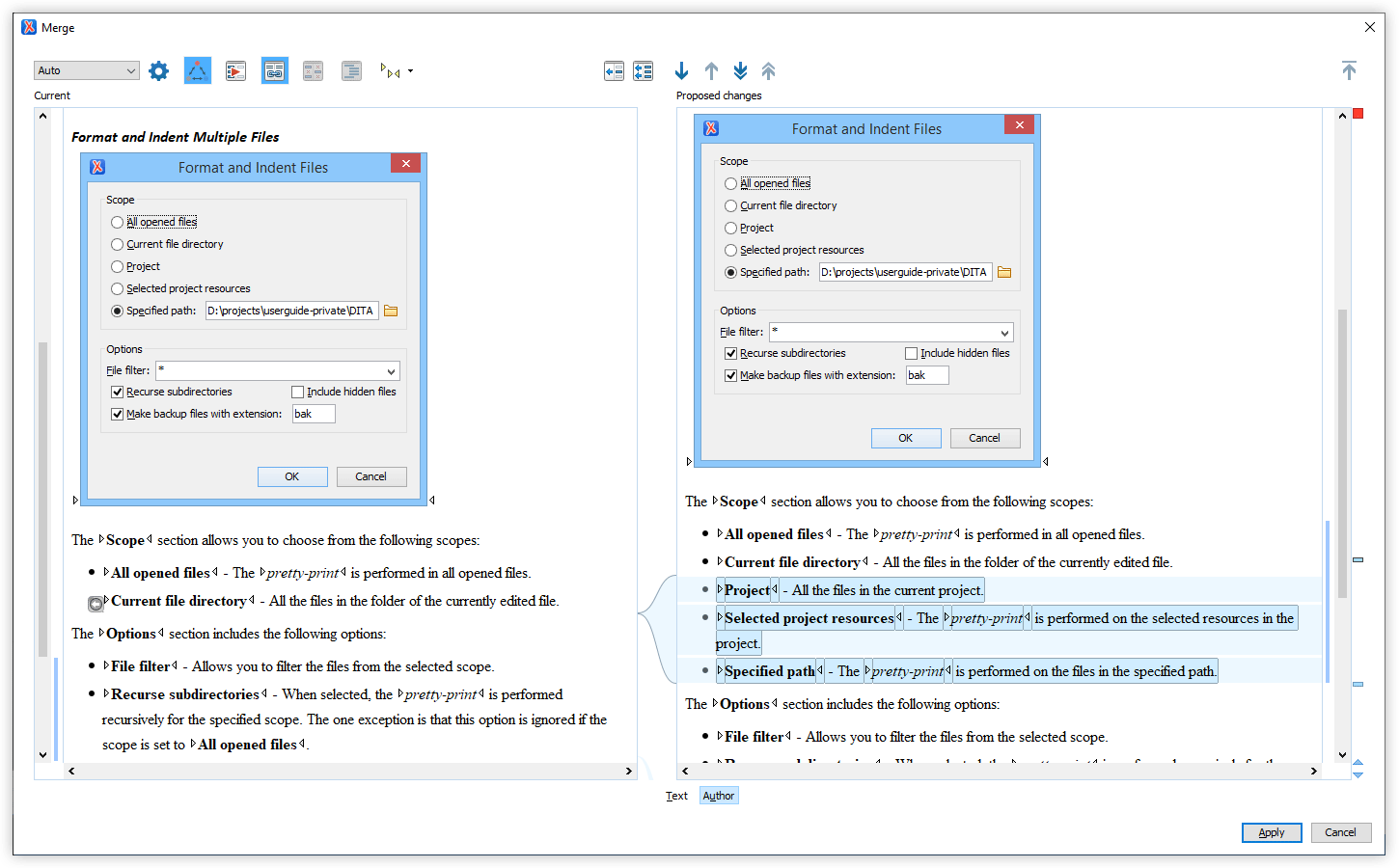Switch to the Author tab
The image size is (1399, 868).
pos(719,796)
